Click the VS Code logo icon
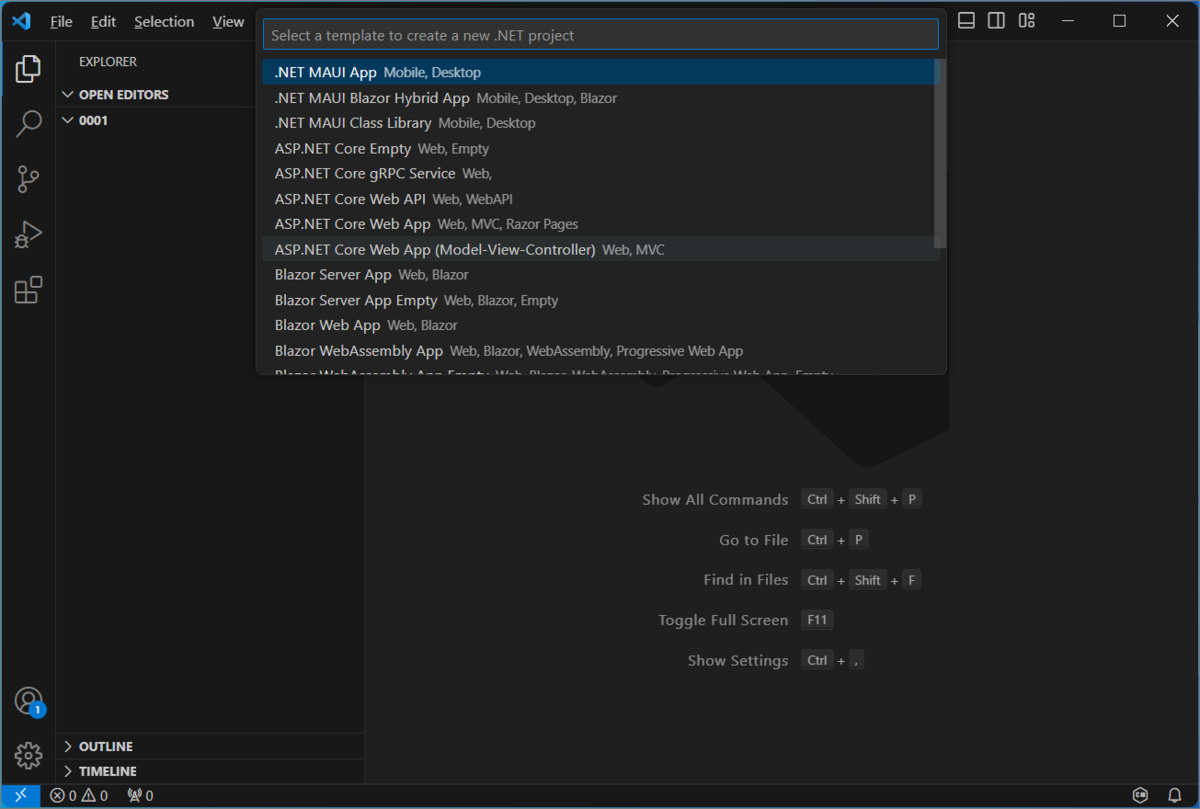The height and width of the screenshot is (809, 1200). pyautogui.click(x=21, y=21)
